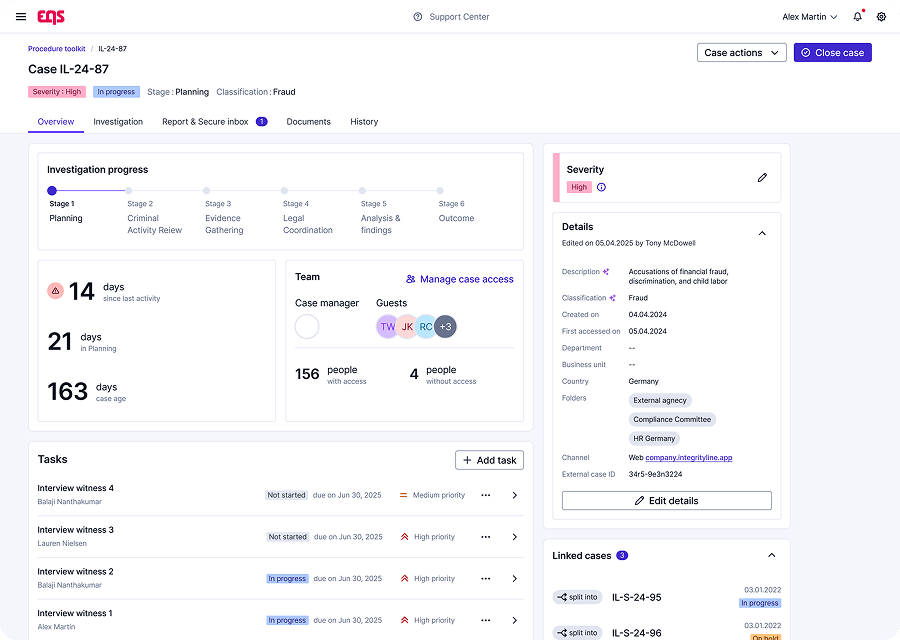Click the Close case button
This screenshot has height=640, width=900.
832,53
